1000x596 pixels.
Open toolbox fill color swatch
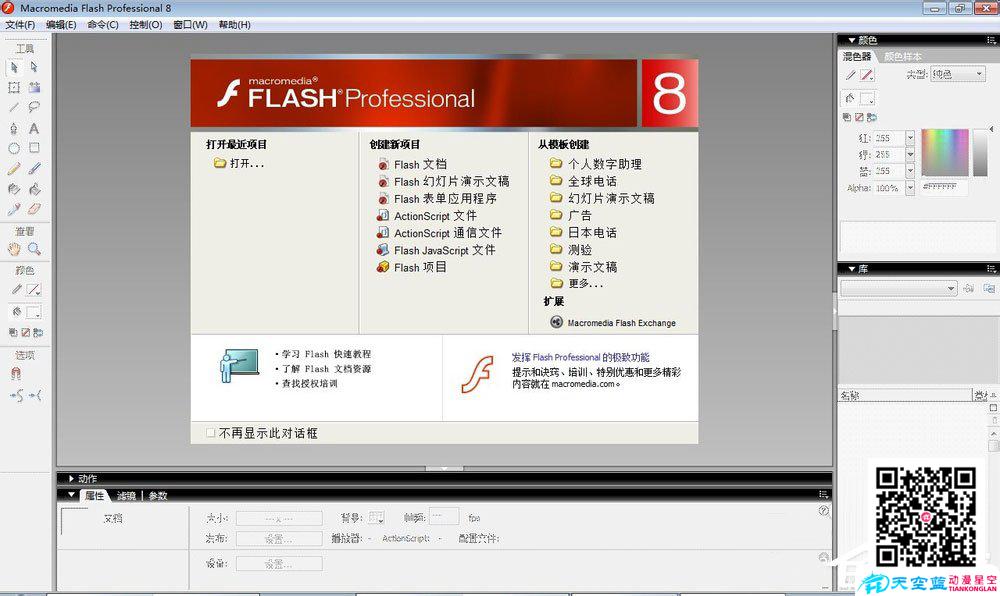coord(34,312)
